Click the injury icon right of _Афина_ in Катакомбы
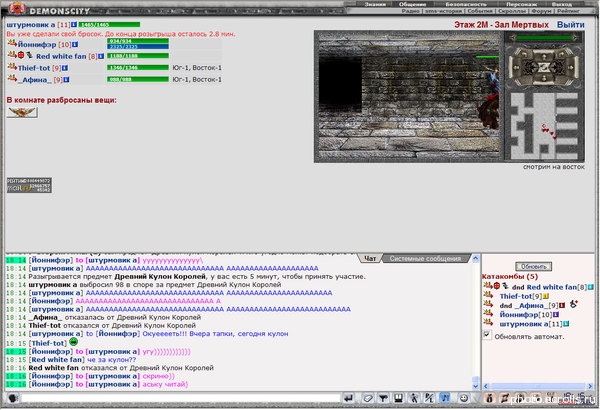 [x=573, y=304]
